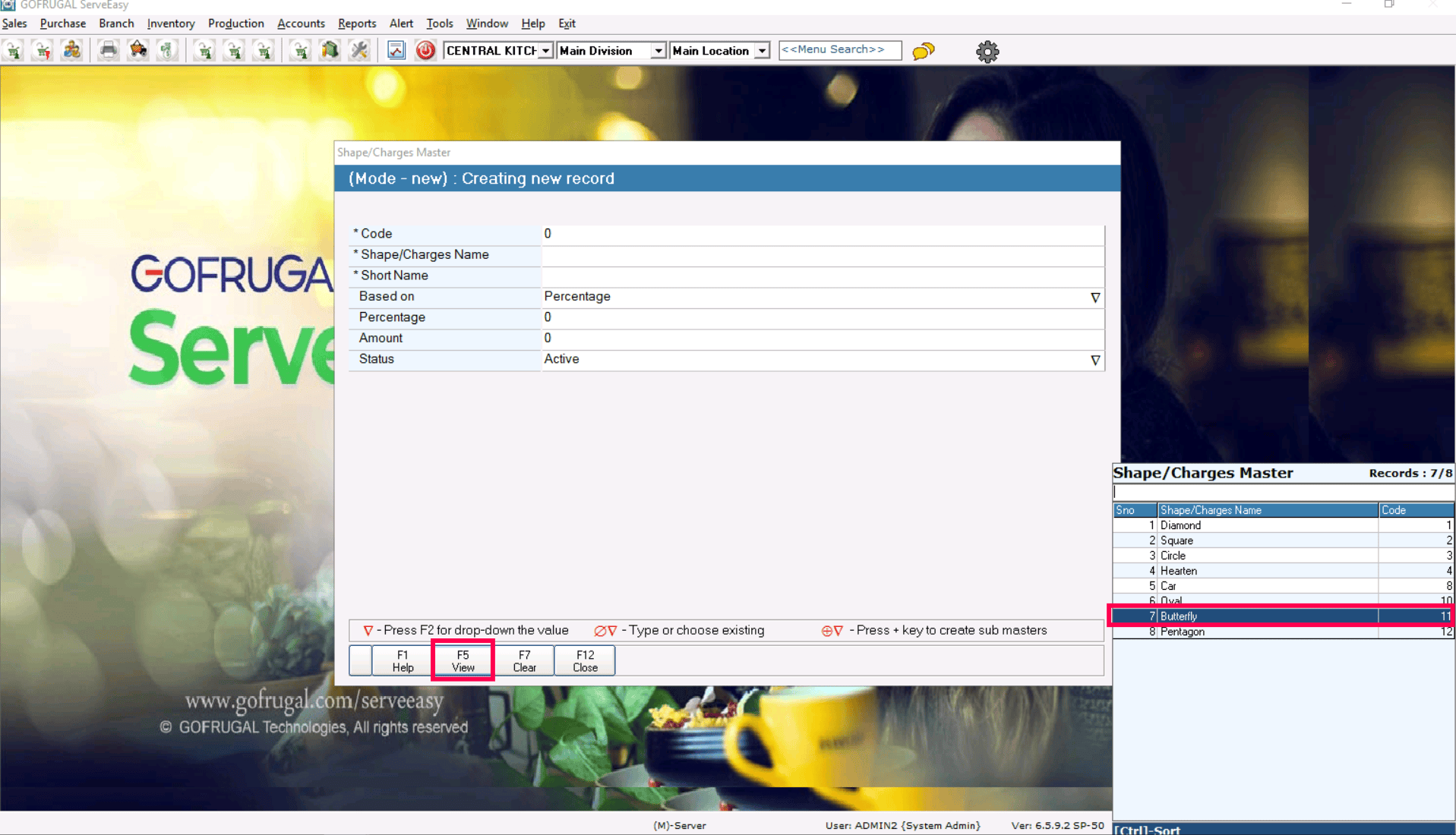Expand the Main Division dropdown
This screenshot has height=835, width=1456.
[659, 51]
